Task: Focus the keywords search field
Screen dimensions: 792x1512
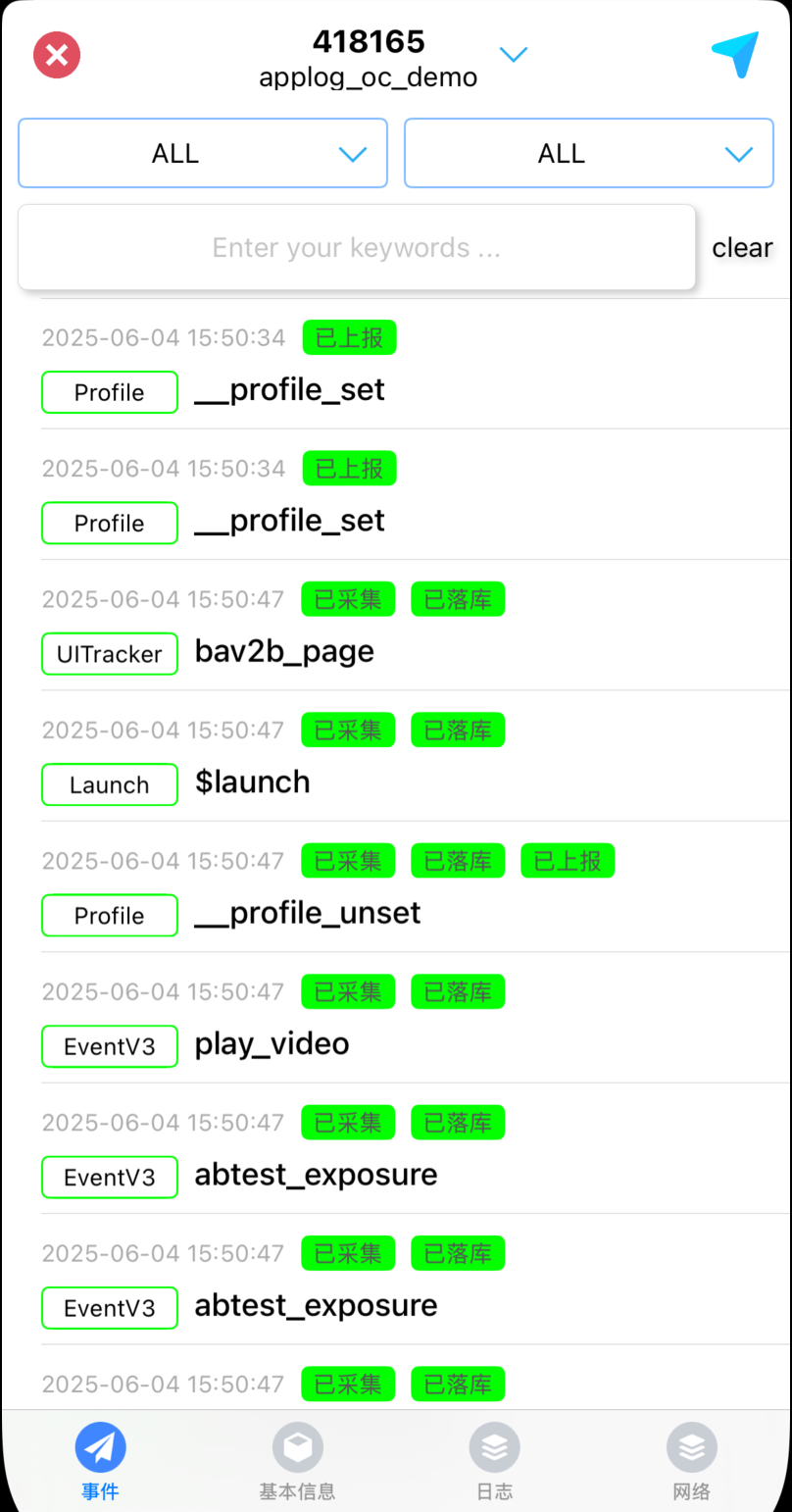Action: pos(357,247)
